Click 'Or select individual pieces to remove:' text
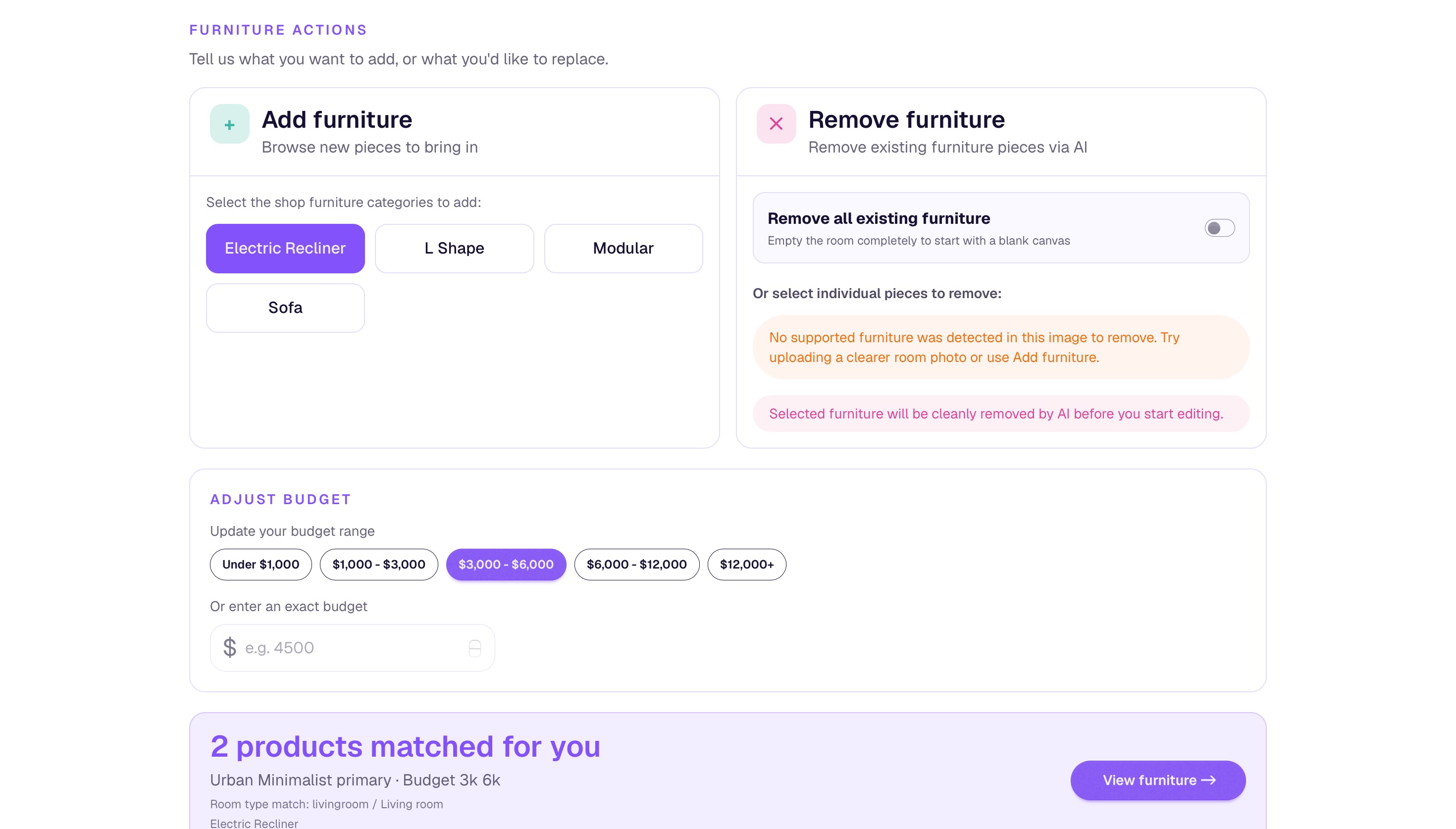Screen dimensions: 1456x829 877,293
